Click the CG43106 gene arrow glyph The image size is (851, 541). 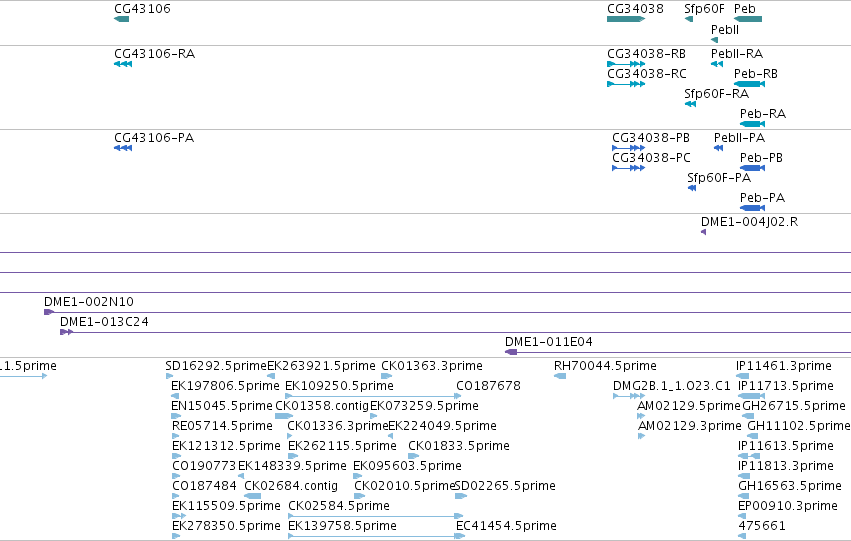click(122, 19)
